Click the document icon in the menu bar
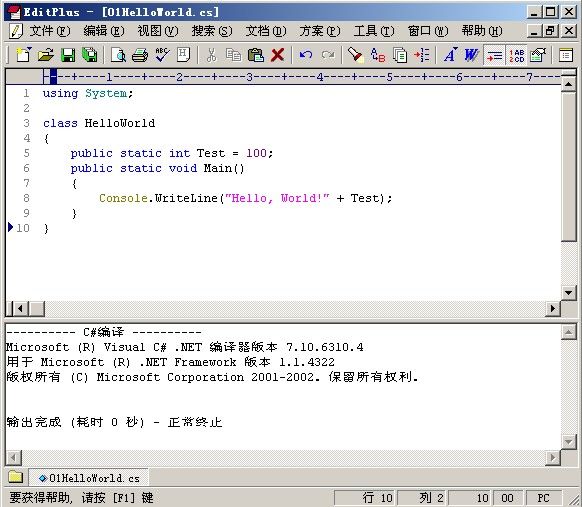The width and height of the screenshot is (582, 507). tap(16, 31)
